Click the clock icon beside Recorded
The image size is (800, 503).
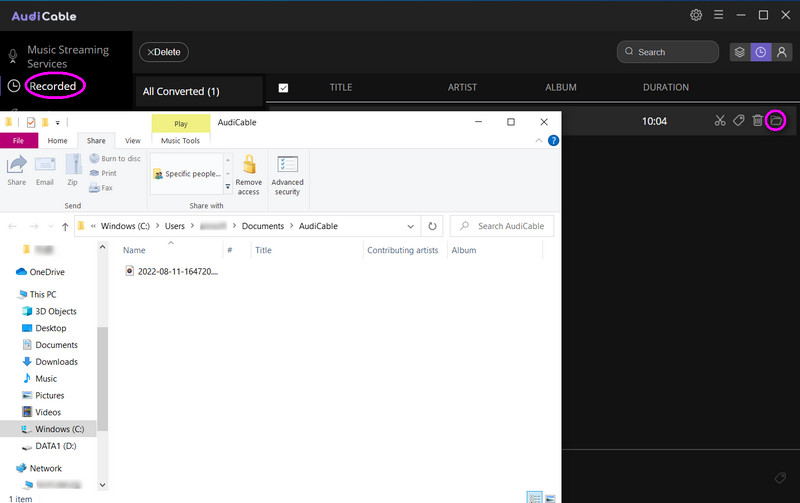point(14,86)
